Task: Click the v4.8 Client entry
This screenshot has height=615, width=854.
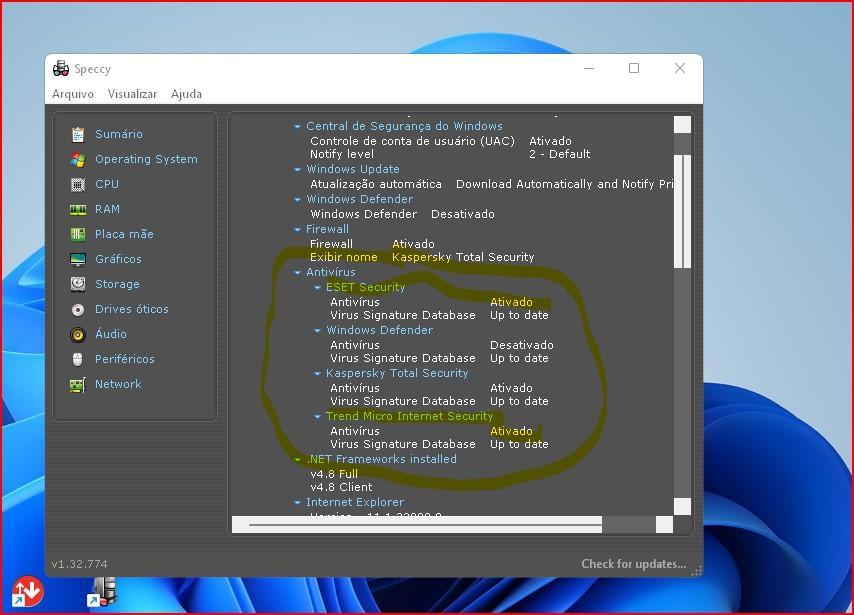Action: pos(341,488)
